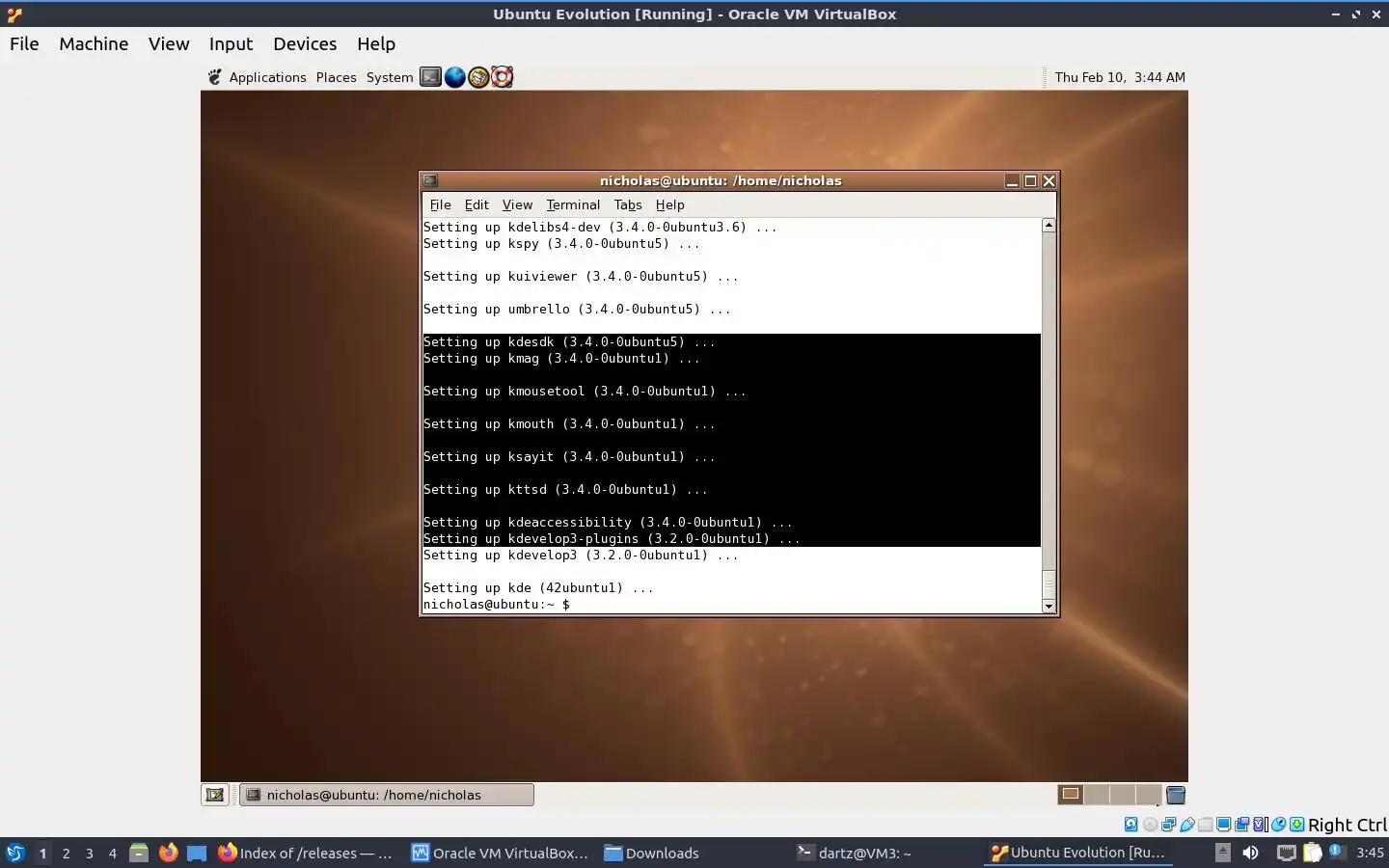Screen dimensions: 1389x868
Task: Click the terminal prompt line nicholas@ubuntu:~ $
Action: click(497, 604)
